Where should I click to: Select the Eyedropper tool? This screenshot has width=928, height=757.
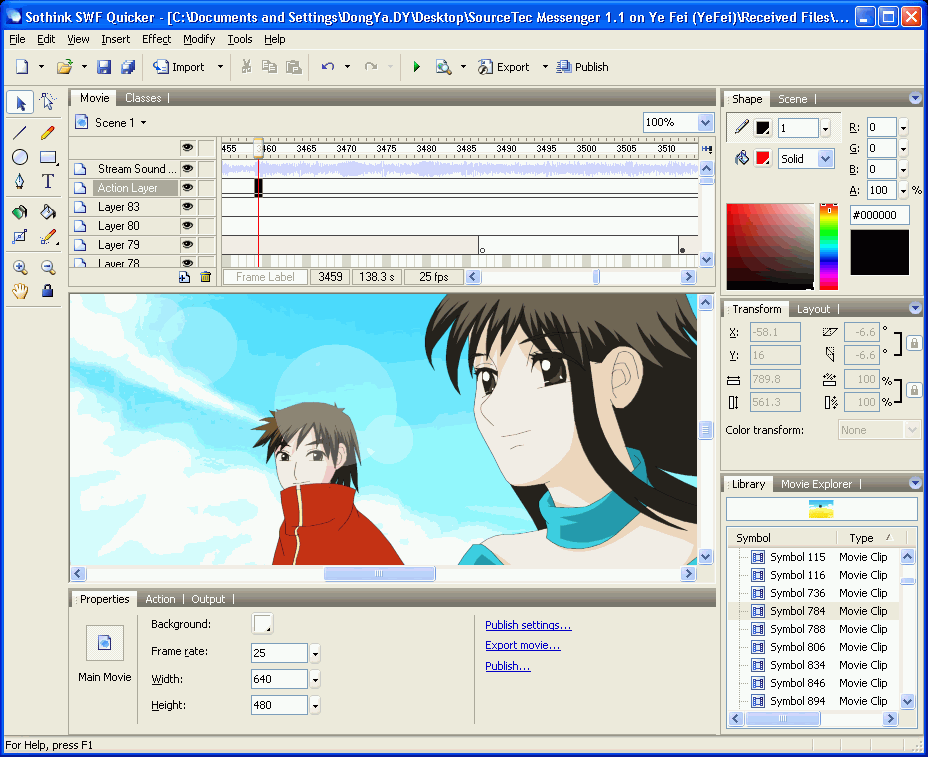[x=48, y=237]
